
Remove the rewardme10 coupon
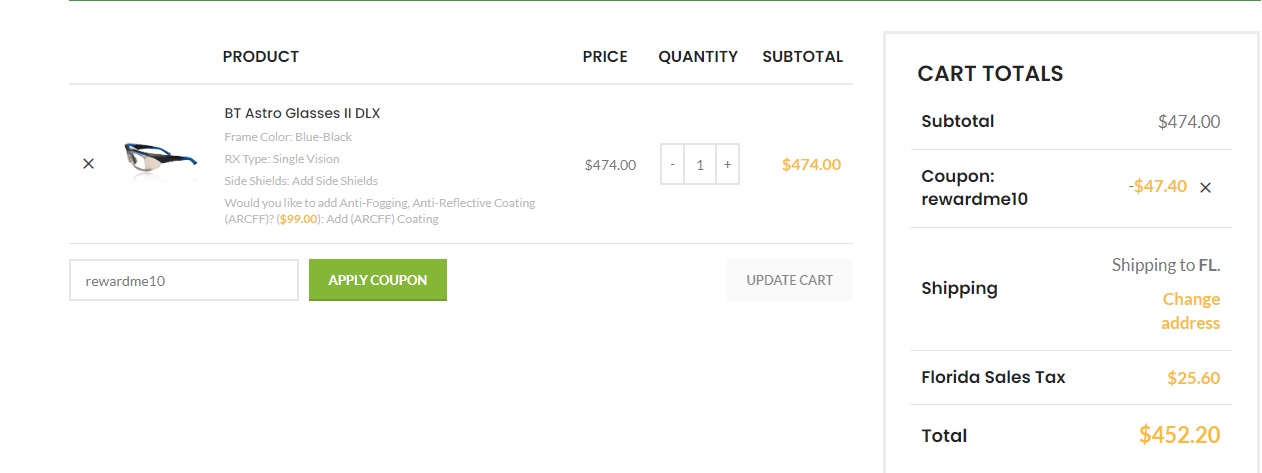(1205, 187)
